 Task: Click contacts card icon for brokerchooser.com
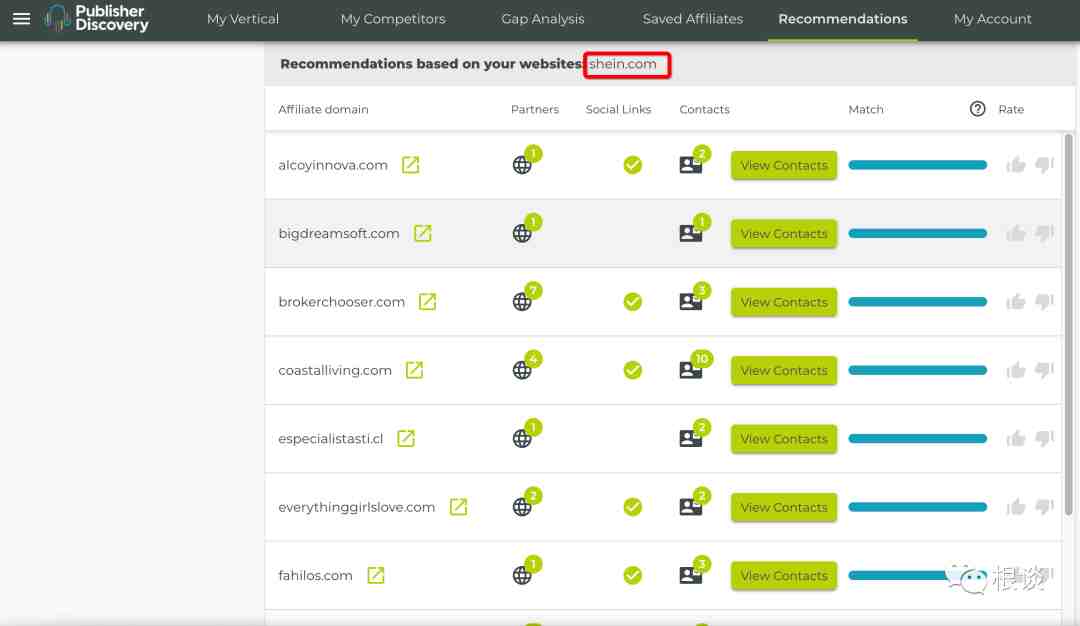(x=690, y=302)
